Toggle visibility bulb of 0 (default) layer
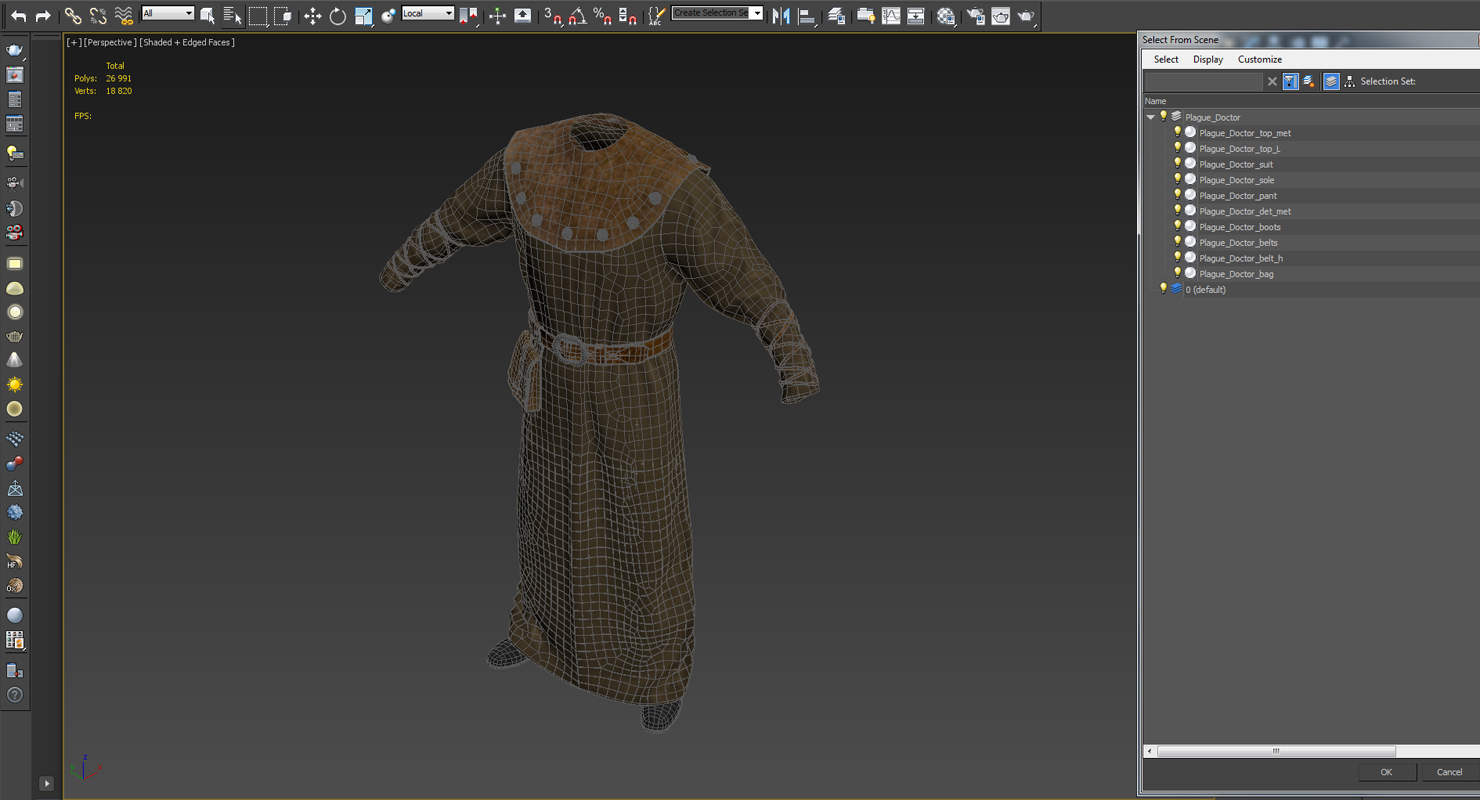Viewport: 1480px width, 800px height. 1163,289
